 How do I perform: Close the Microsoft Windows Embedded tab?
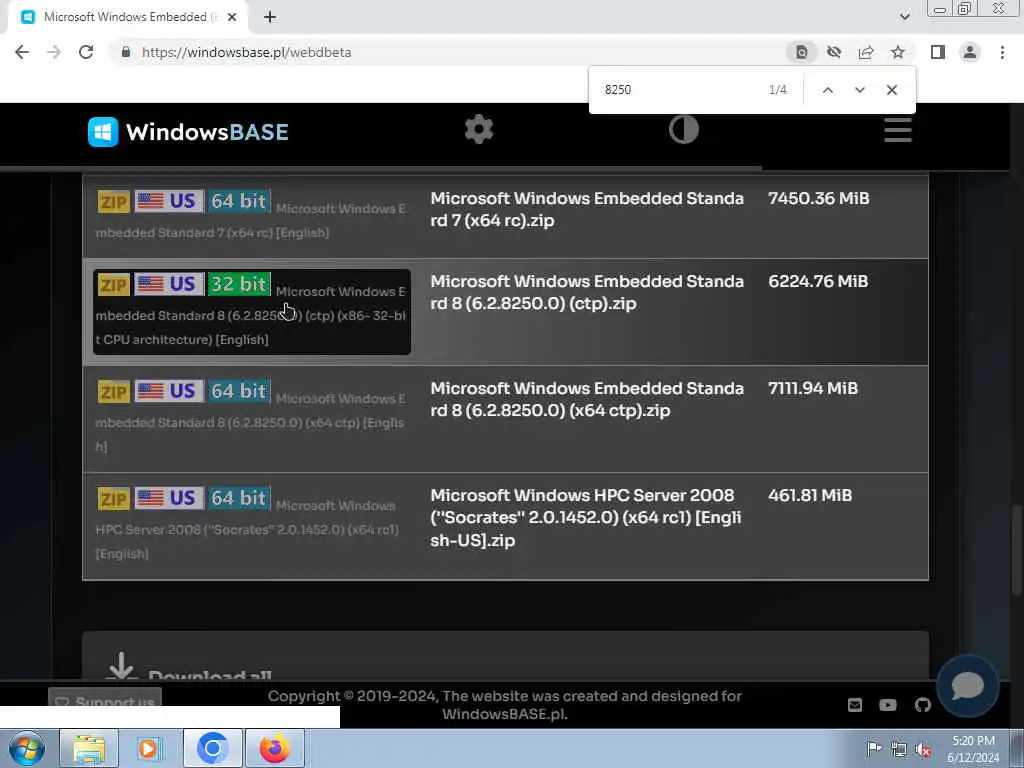tap(232, 18)
